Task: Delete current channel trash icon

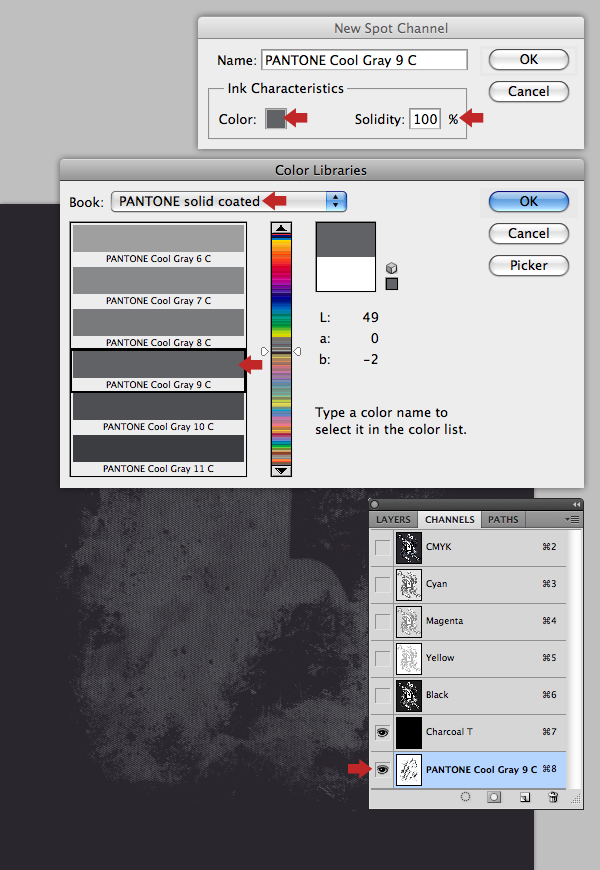Action: click(x=553, y=797)
